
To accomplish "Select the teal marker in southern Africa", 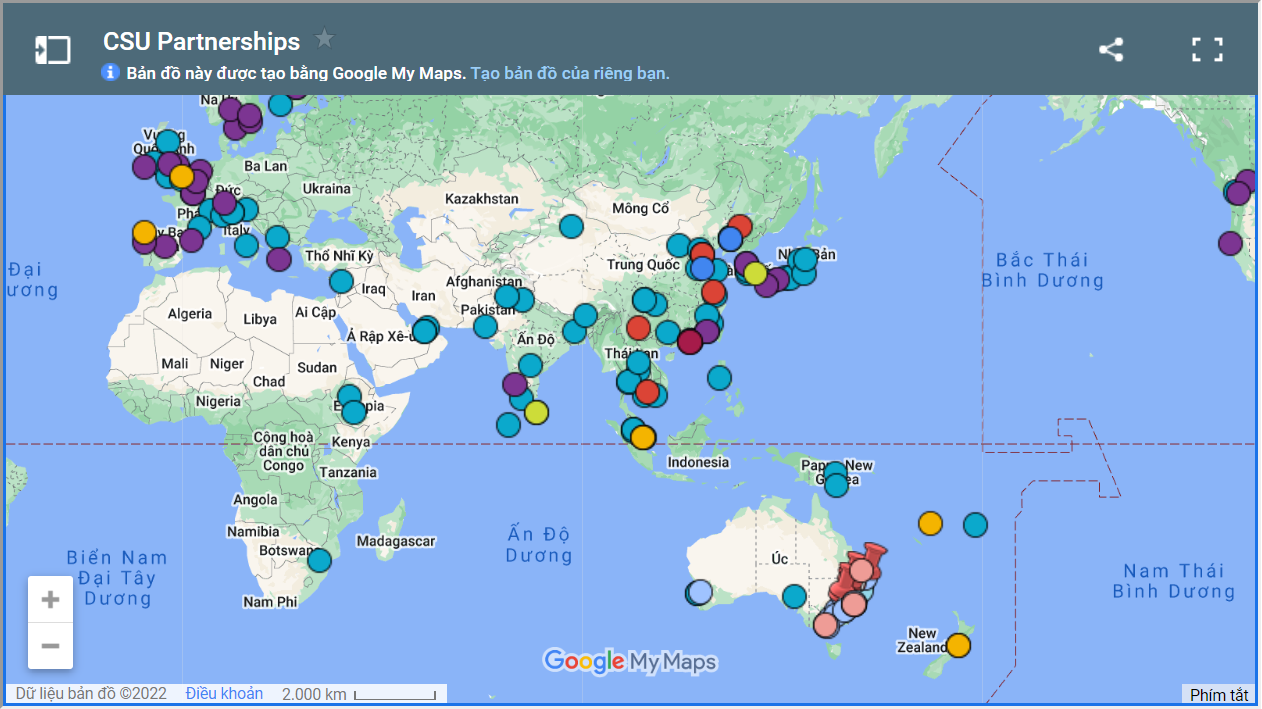I will tap(319, 560).
